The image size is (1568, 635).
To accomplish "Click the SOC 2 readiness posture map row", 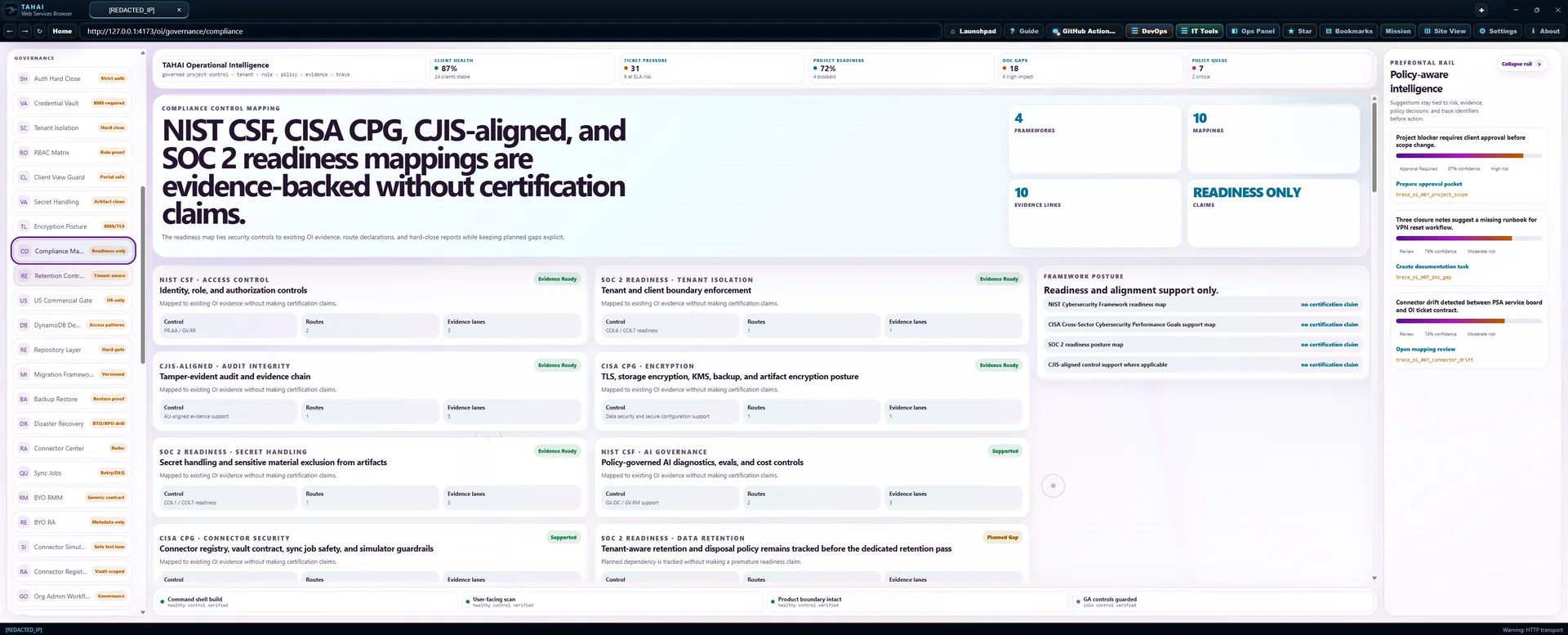I will [1202, 344].
